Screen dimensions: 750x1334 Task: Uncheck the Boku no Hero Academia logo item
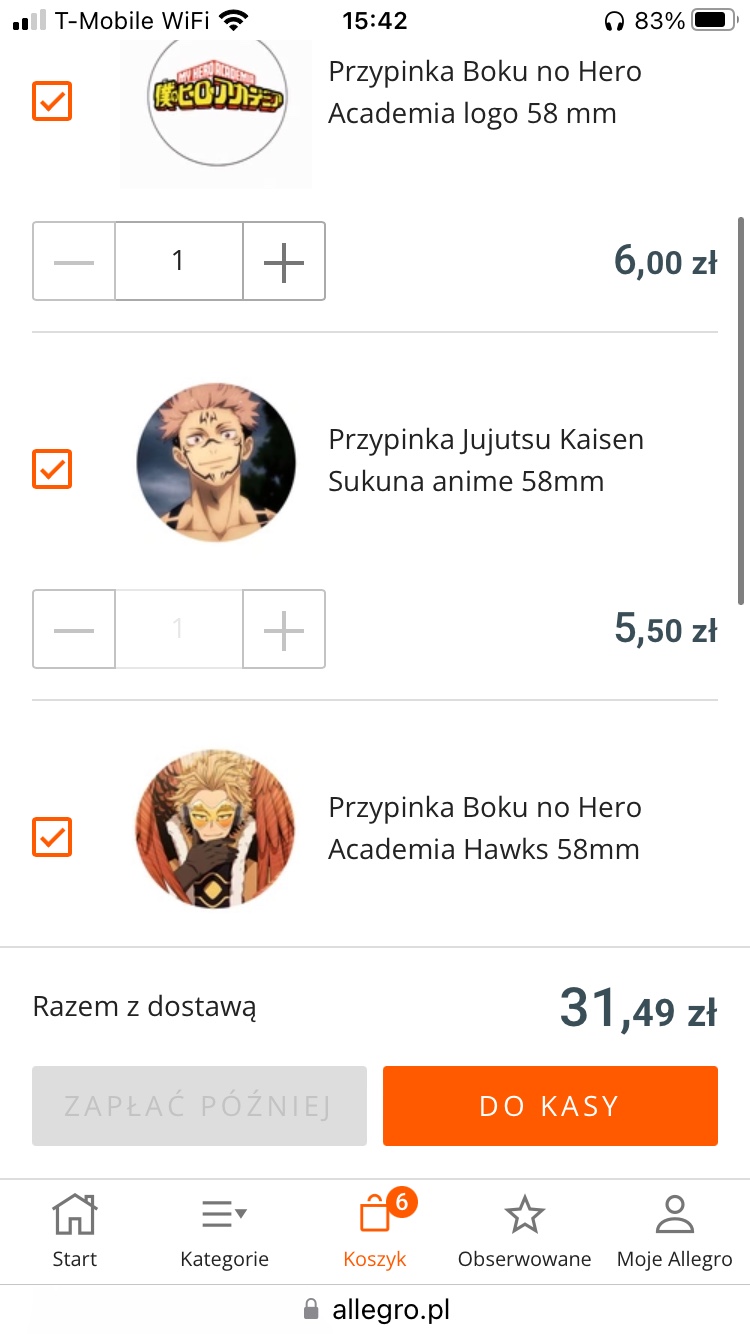(x=52, y=101)
